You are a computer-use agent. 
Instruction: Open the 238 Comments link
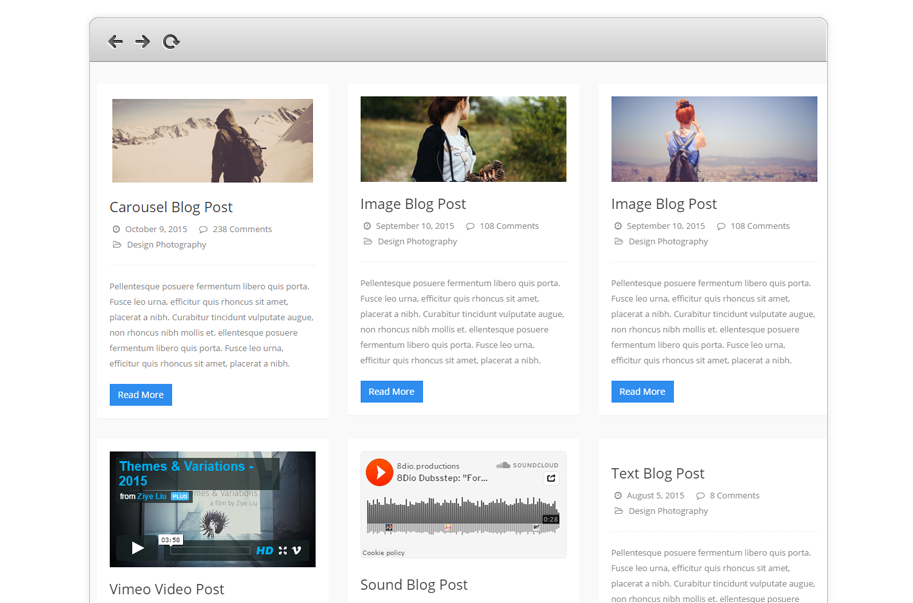pyautogui.click(x=242, y=229)
